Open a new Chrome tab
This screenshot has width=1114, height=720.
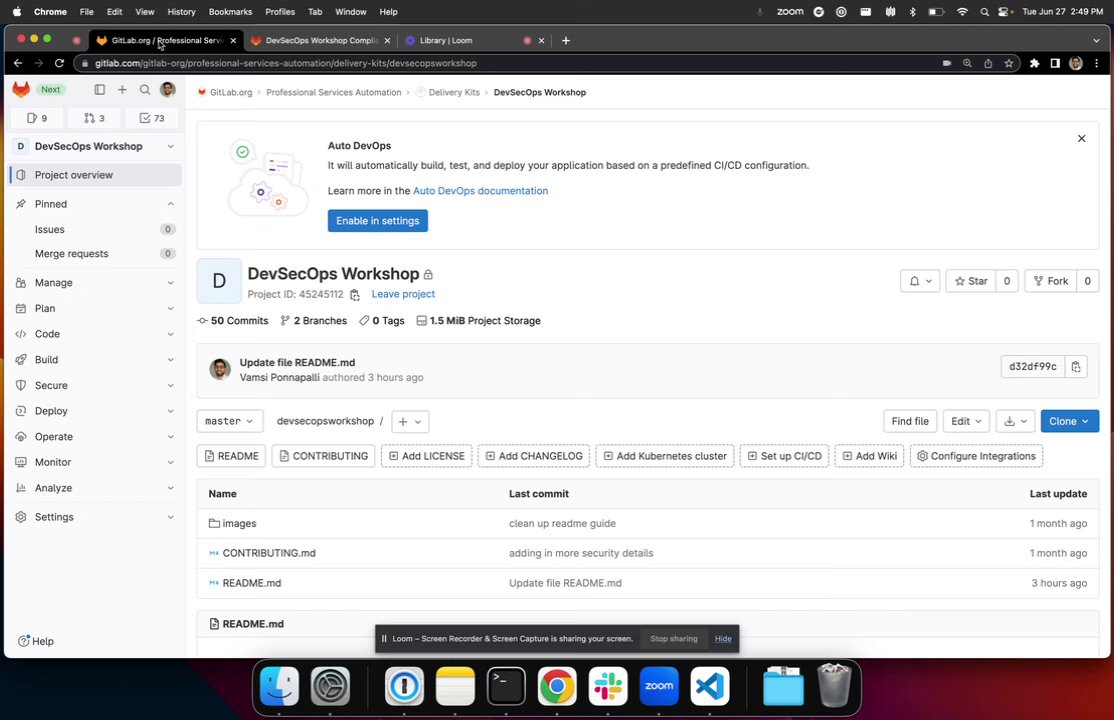[566, 41]
